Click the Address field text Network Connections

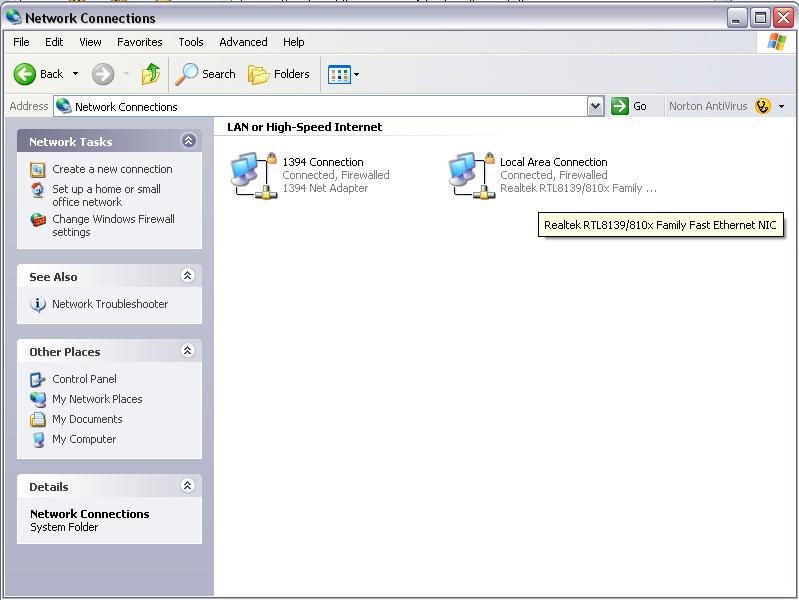pos(126,107)
